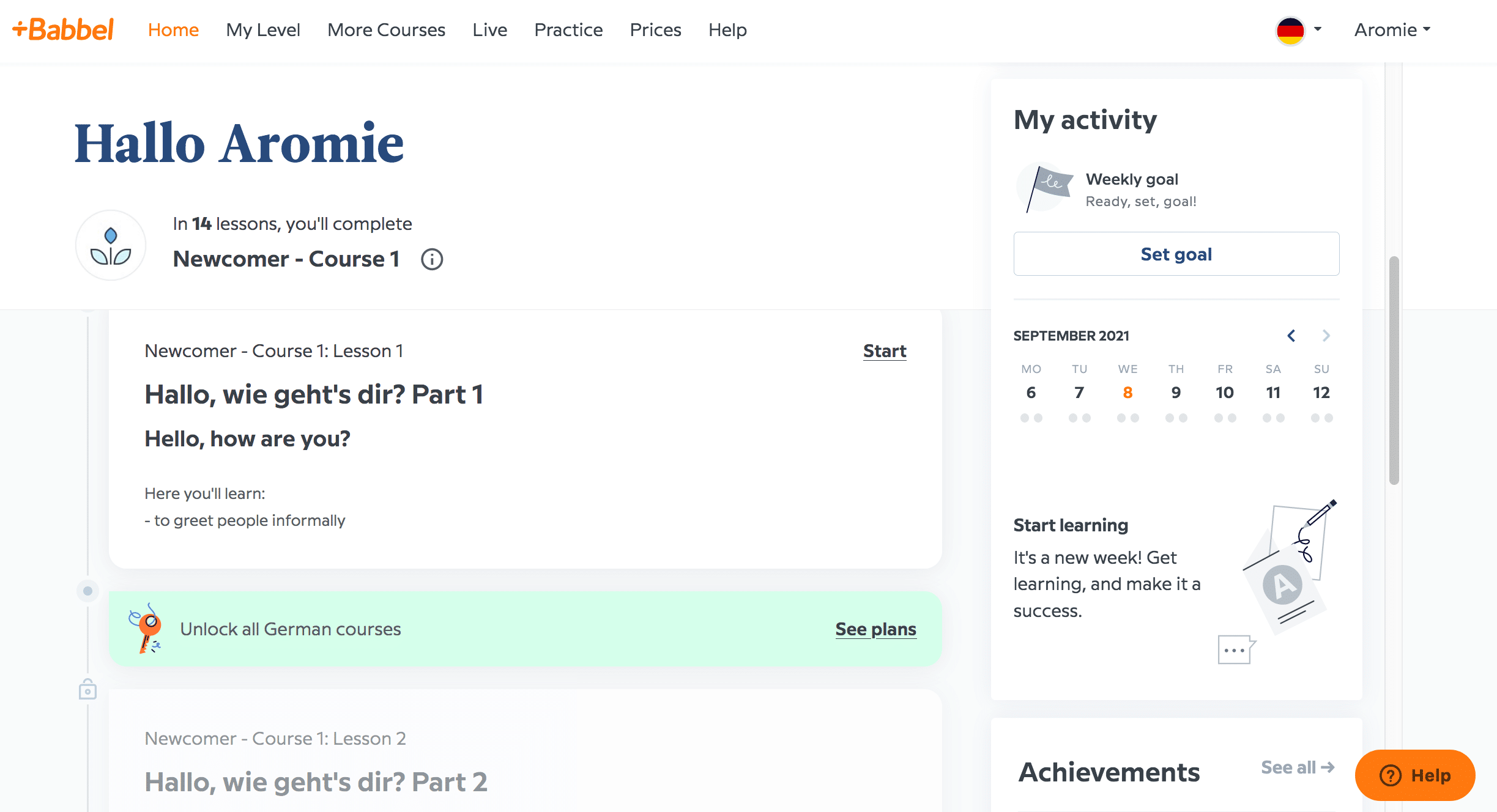Go to next month in calendar

(1326, 336)
